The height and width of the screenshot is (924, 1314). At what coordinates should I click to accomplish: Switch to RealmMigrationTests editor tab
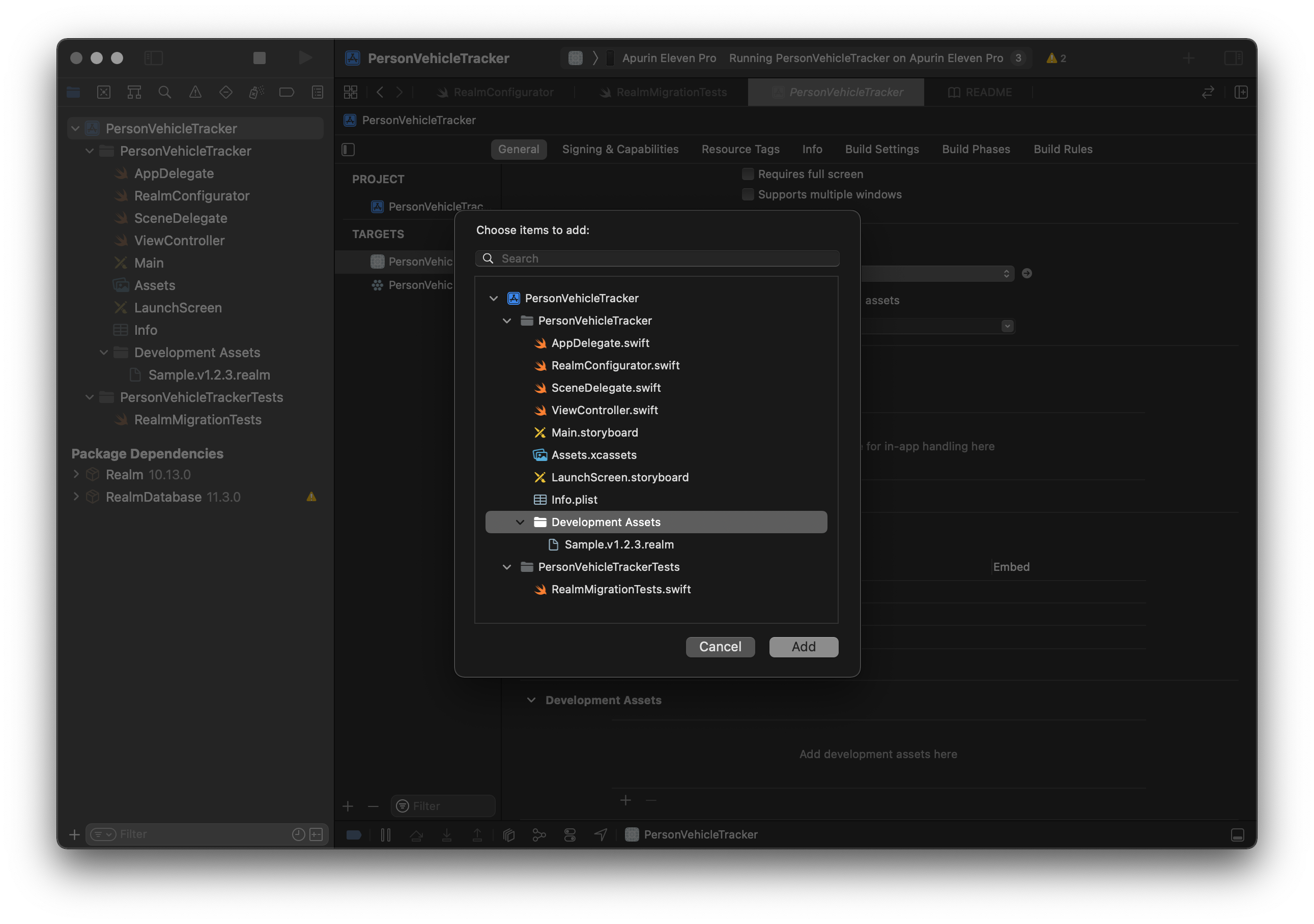pyautogui.click(x=663, y=92)
